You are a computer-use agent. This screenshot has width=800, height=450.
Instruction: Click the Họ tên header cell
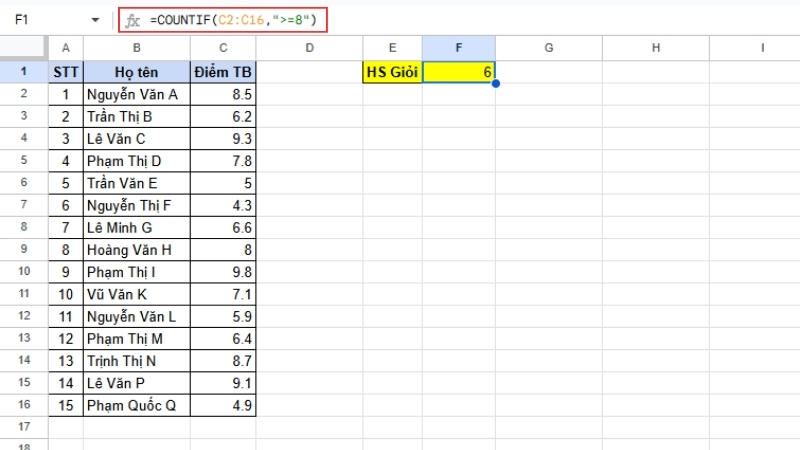coord(136,72)
